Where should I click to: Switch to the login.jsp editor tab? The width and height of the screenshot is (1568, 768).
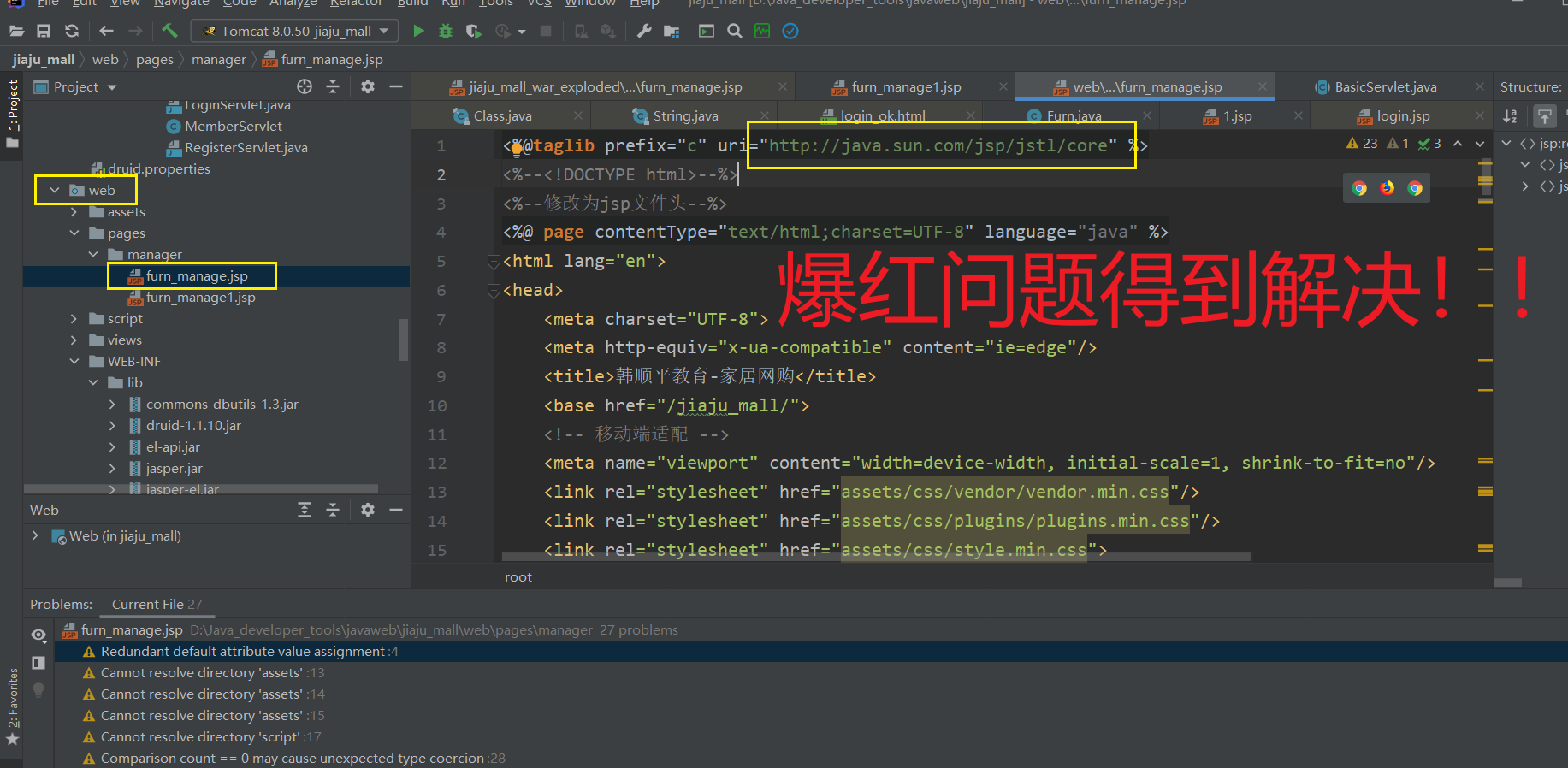click(x=1403, y=115)
